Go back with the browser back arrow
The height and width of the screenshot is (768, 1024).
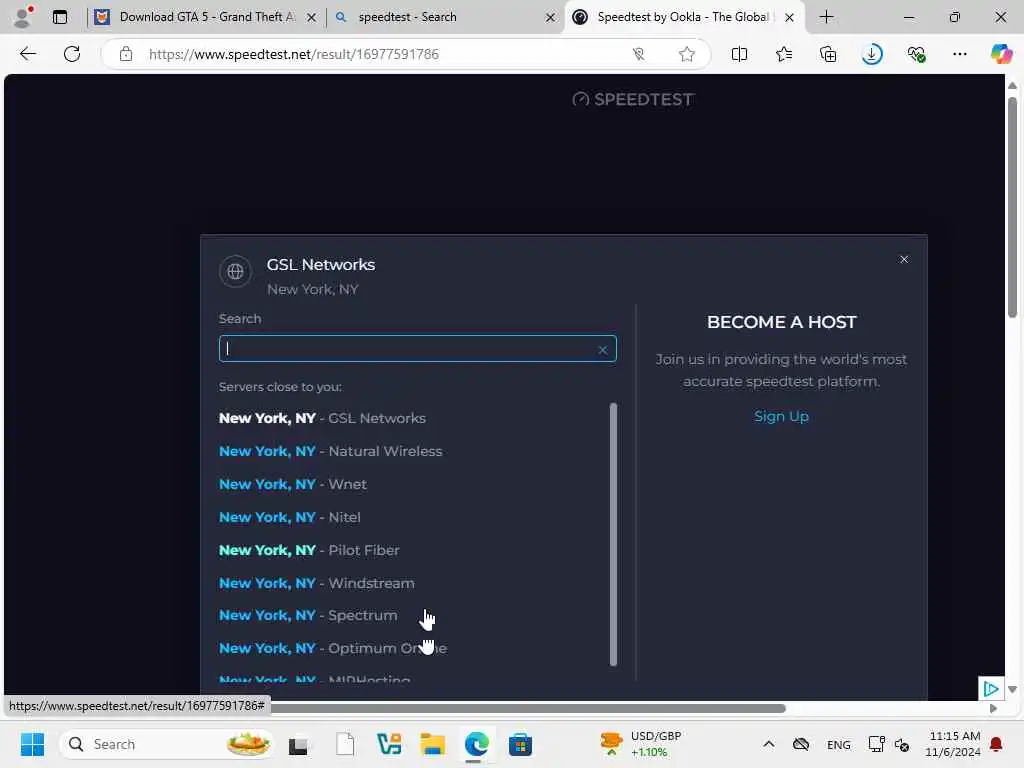click(x=27, y=54)
